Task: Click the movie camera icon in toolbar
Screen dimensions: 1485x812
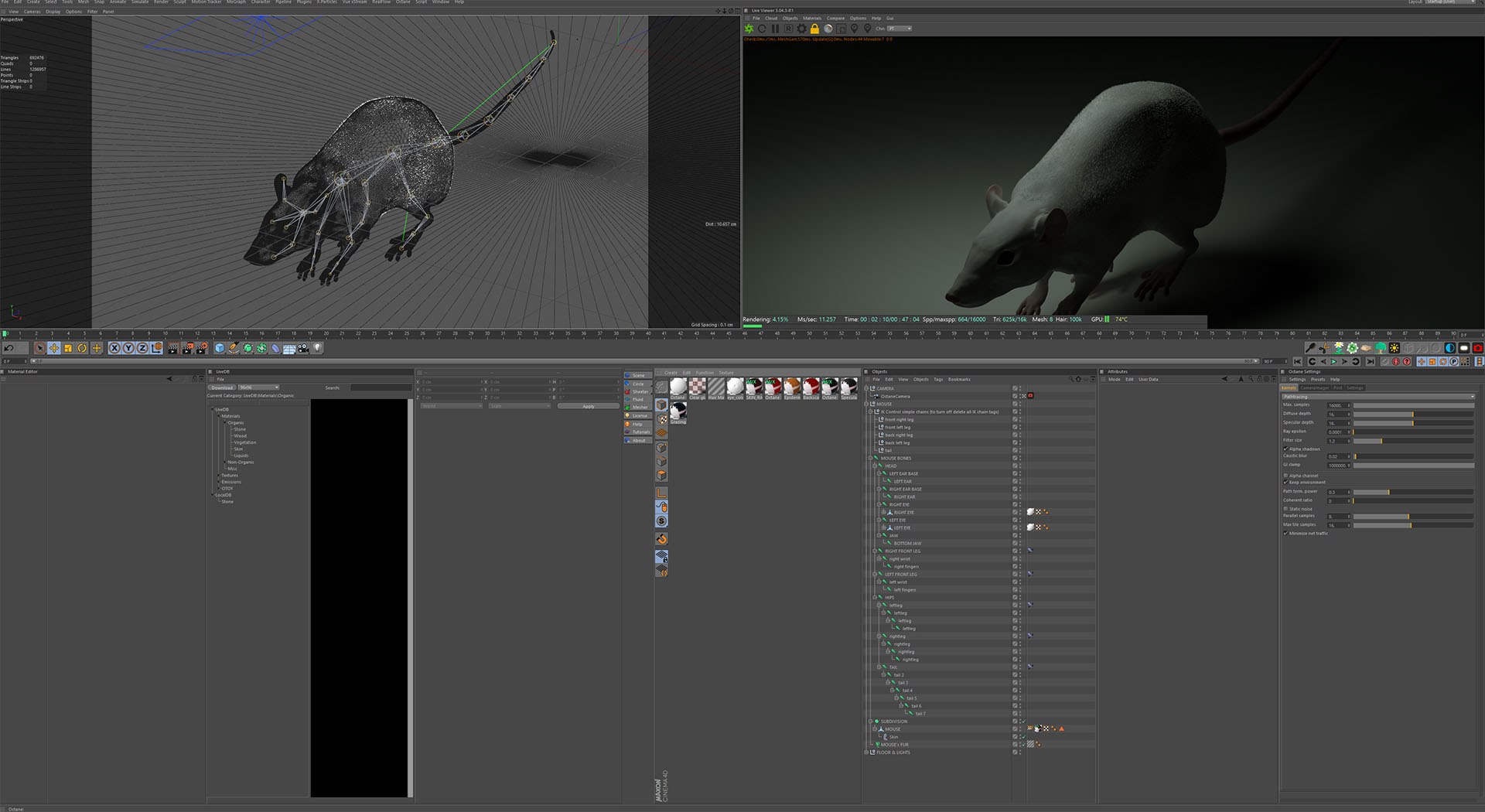Action: point(303,348)
